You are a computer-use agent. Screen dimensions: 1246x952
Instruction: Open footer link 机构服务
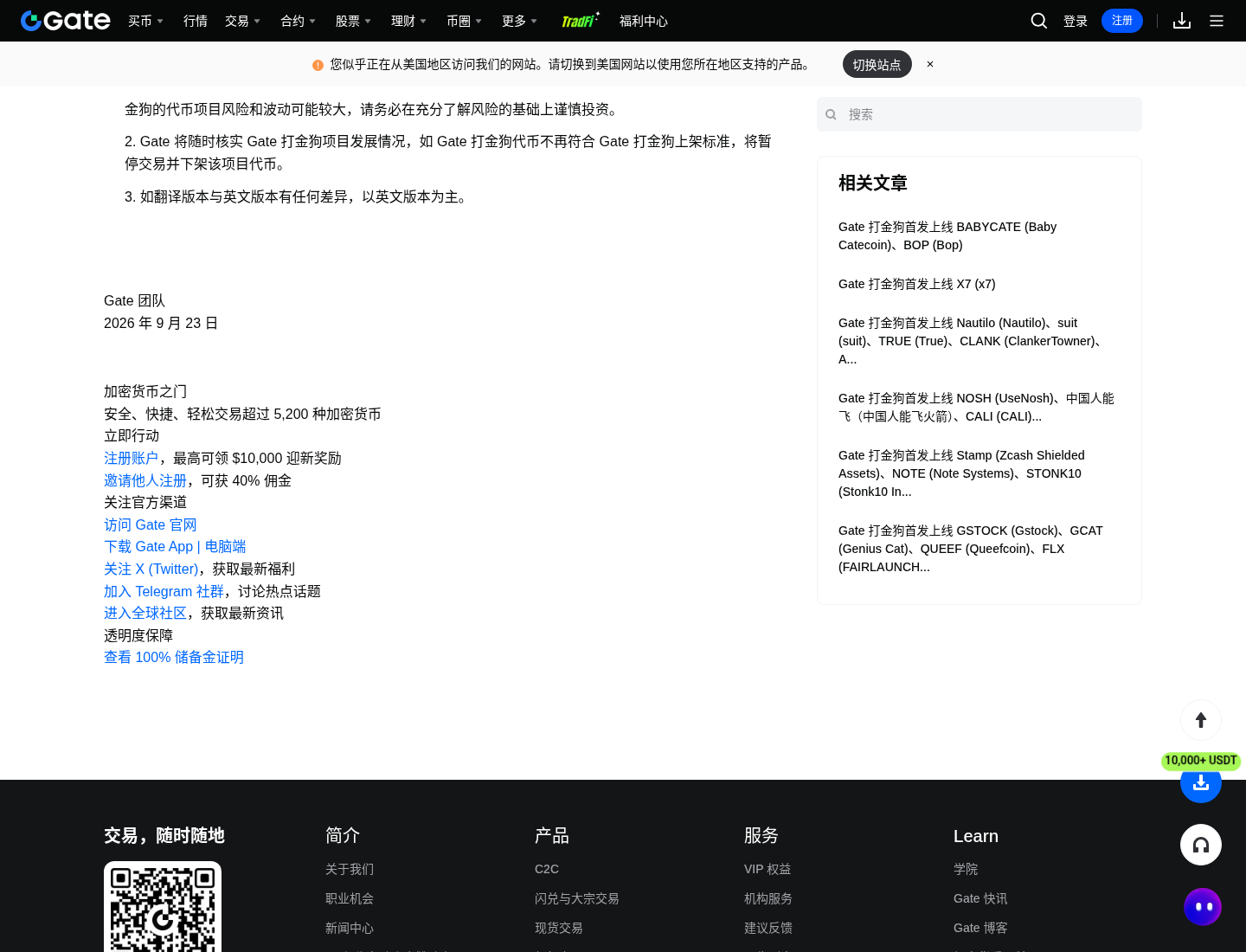click(x=768, y=898)
